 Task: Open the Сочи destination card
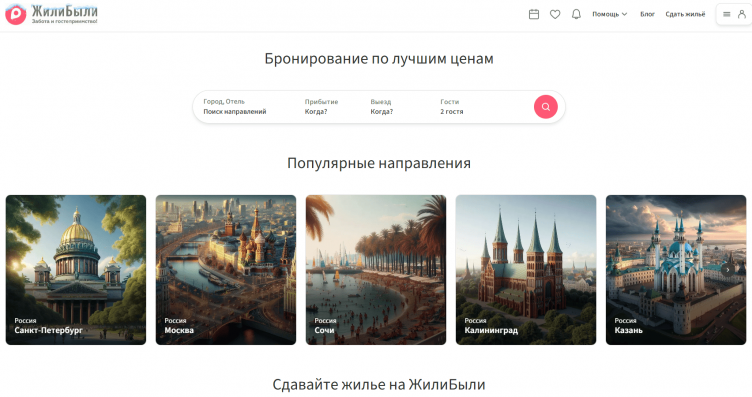(376, 269)
